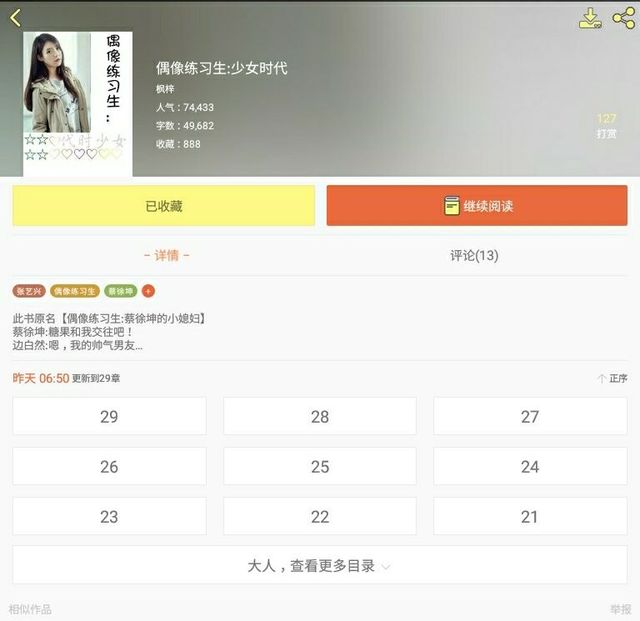Select the 张艺兴 tag
This screenshot has width=640, height=621.
(29, 291)
